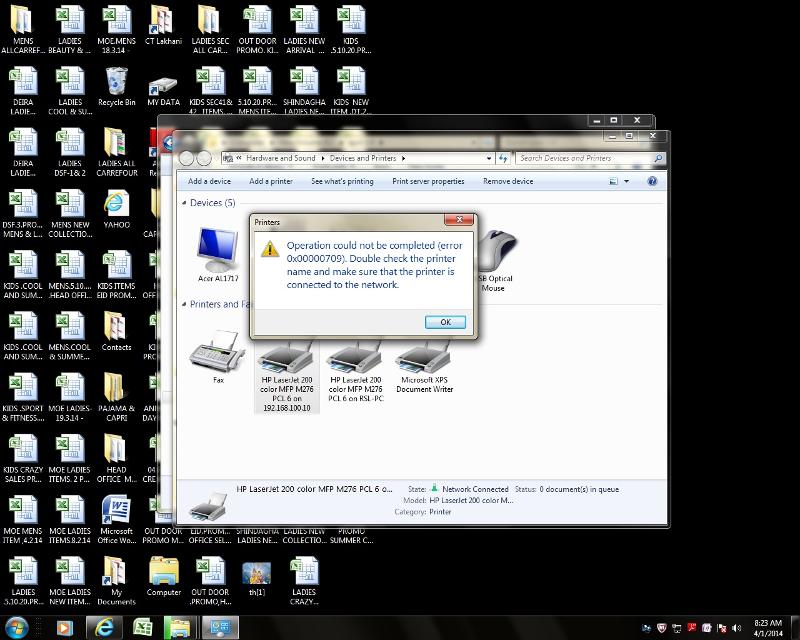Screen dimensions: 800x640
Task: Expand arrow after Devices and Printers breadcrumb
Action: 403,158
